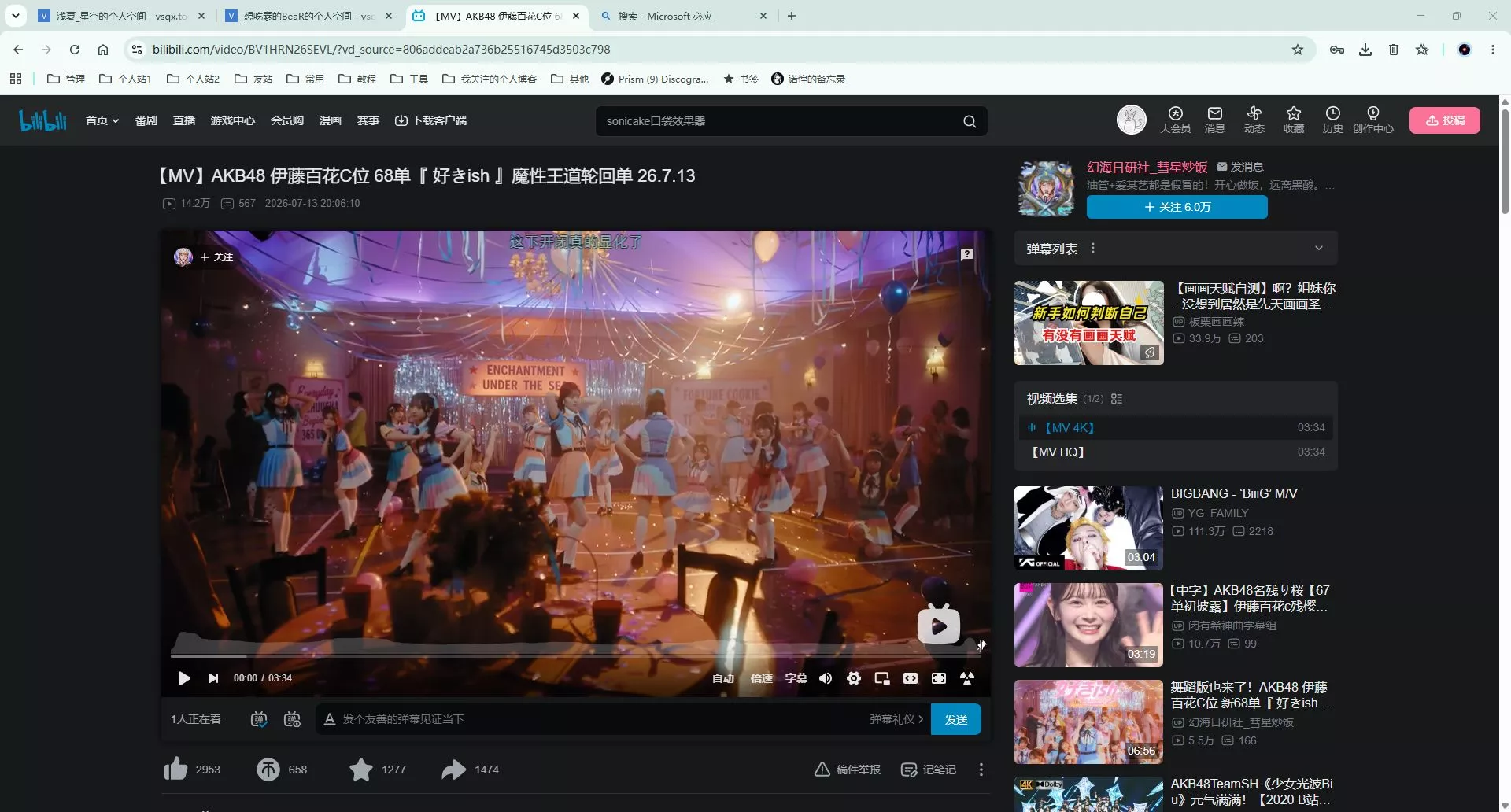The height and width of the screenshot is (812, 1511).
Task: Open browser downloads icon
Action: (x=1365, y=50)
